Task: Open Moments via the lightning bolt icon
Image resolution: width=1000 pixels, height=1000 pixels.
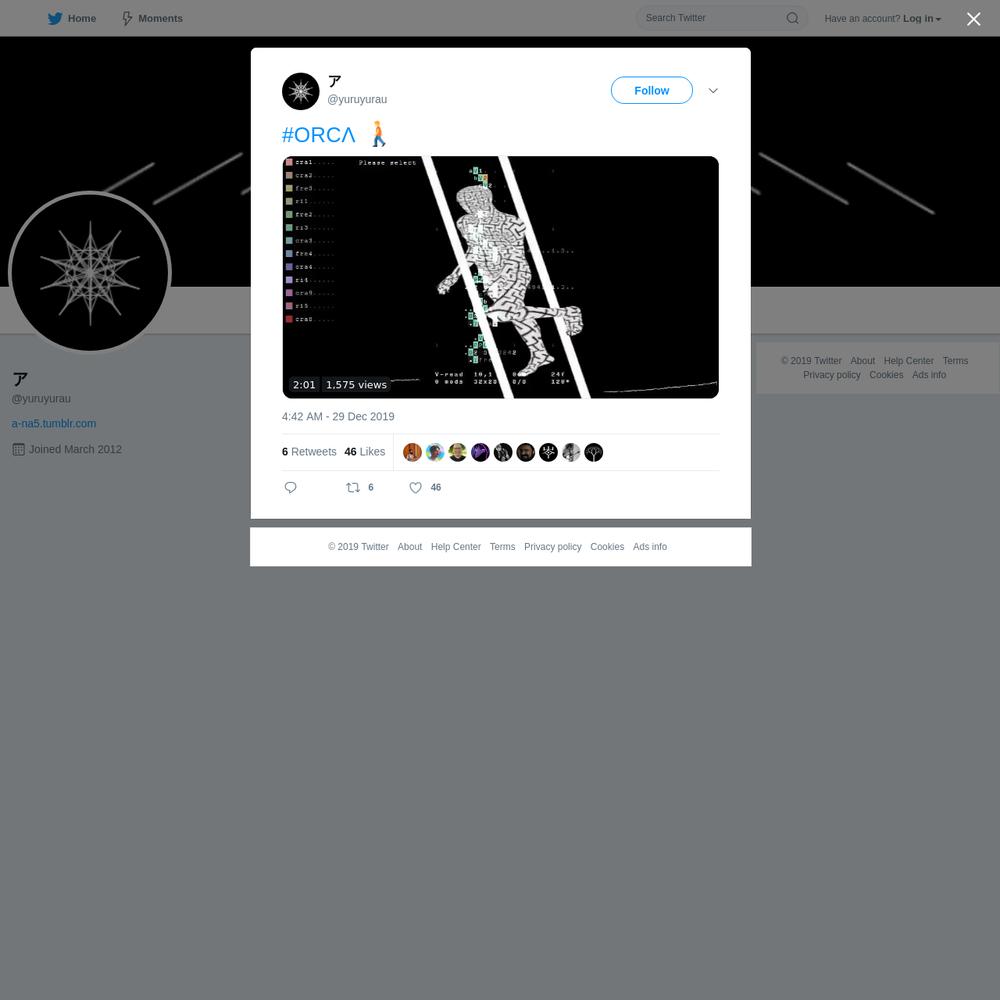Action: tap(127, 18)
